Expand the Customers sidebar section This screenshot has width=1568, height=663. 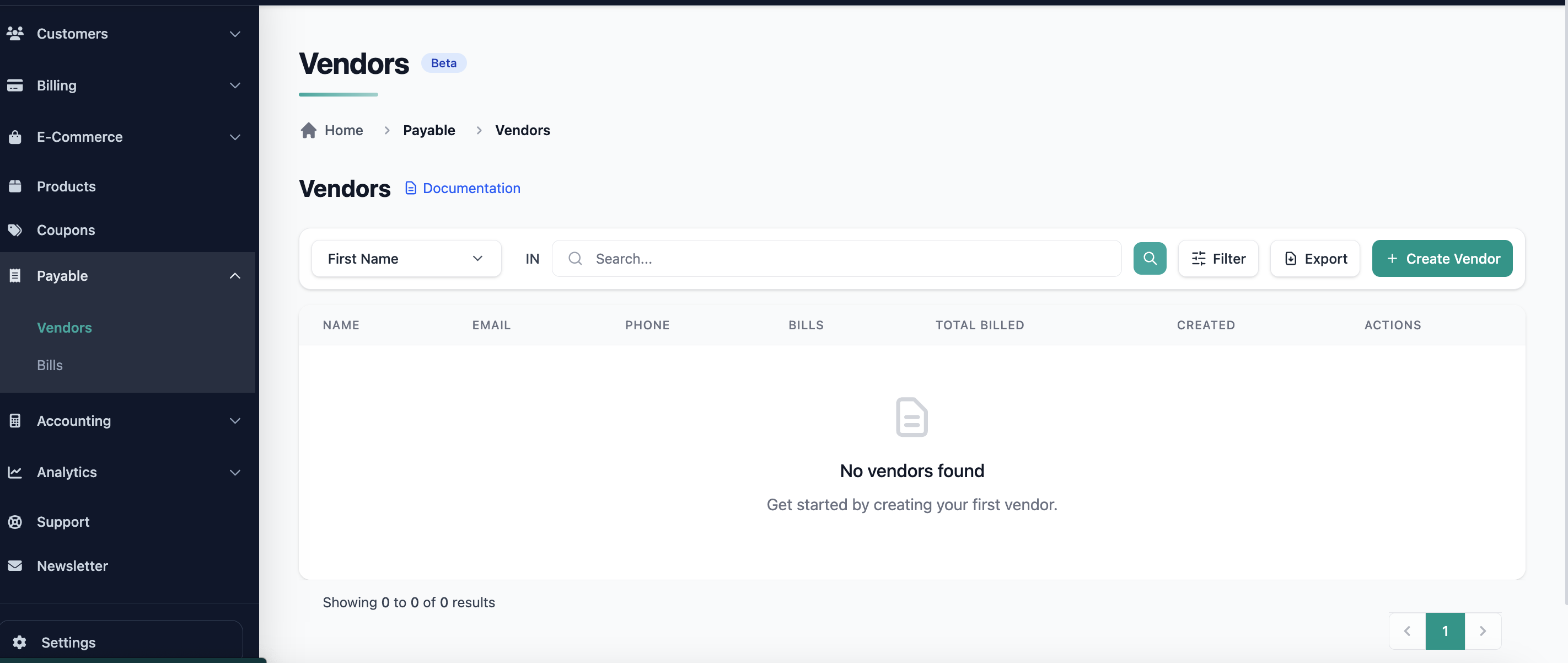tap(234, 34)
